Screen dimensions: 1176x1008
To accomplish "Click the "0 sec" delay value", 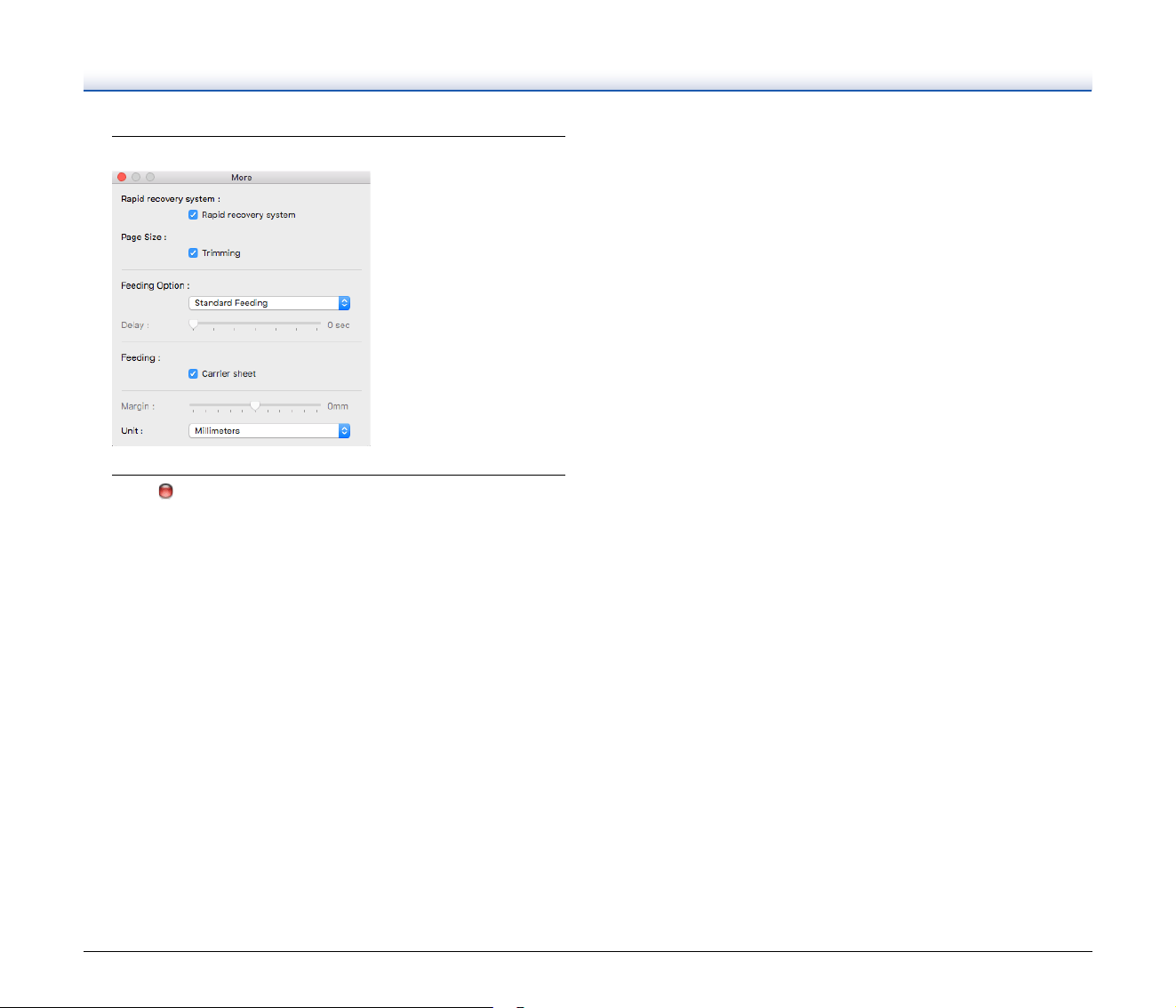I will click(x=338, y=325).
